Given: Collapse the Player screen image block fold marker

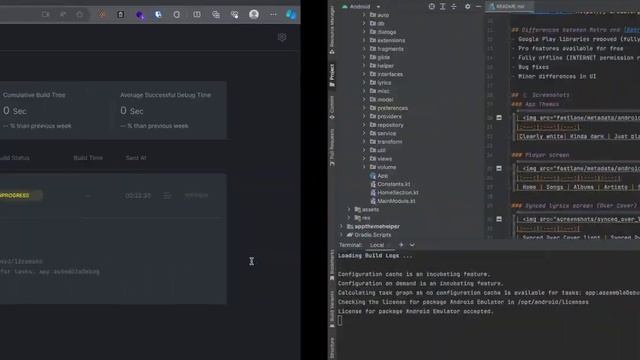Looking at the screenshot, I should point(499,168).
